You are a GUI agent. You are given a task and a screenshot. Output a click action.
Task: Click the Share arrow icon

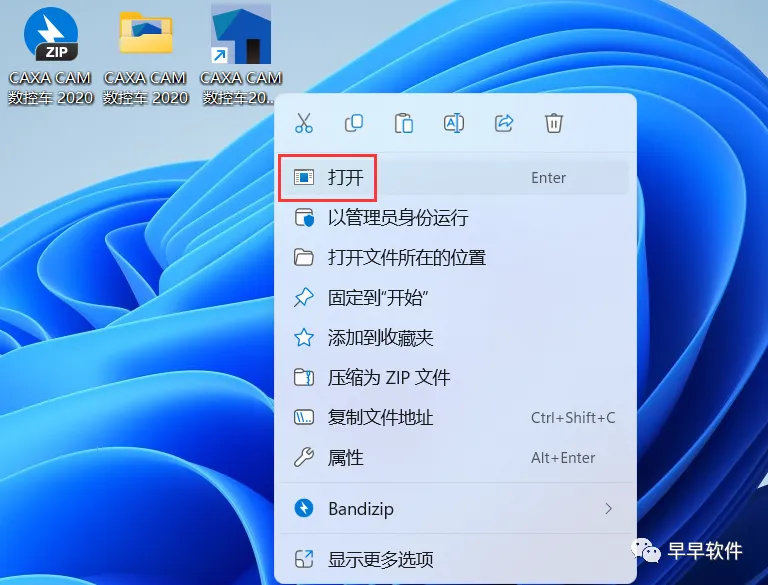click(504, 123)
